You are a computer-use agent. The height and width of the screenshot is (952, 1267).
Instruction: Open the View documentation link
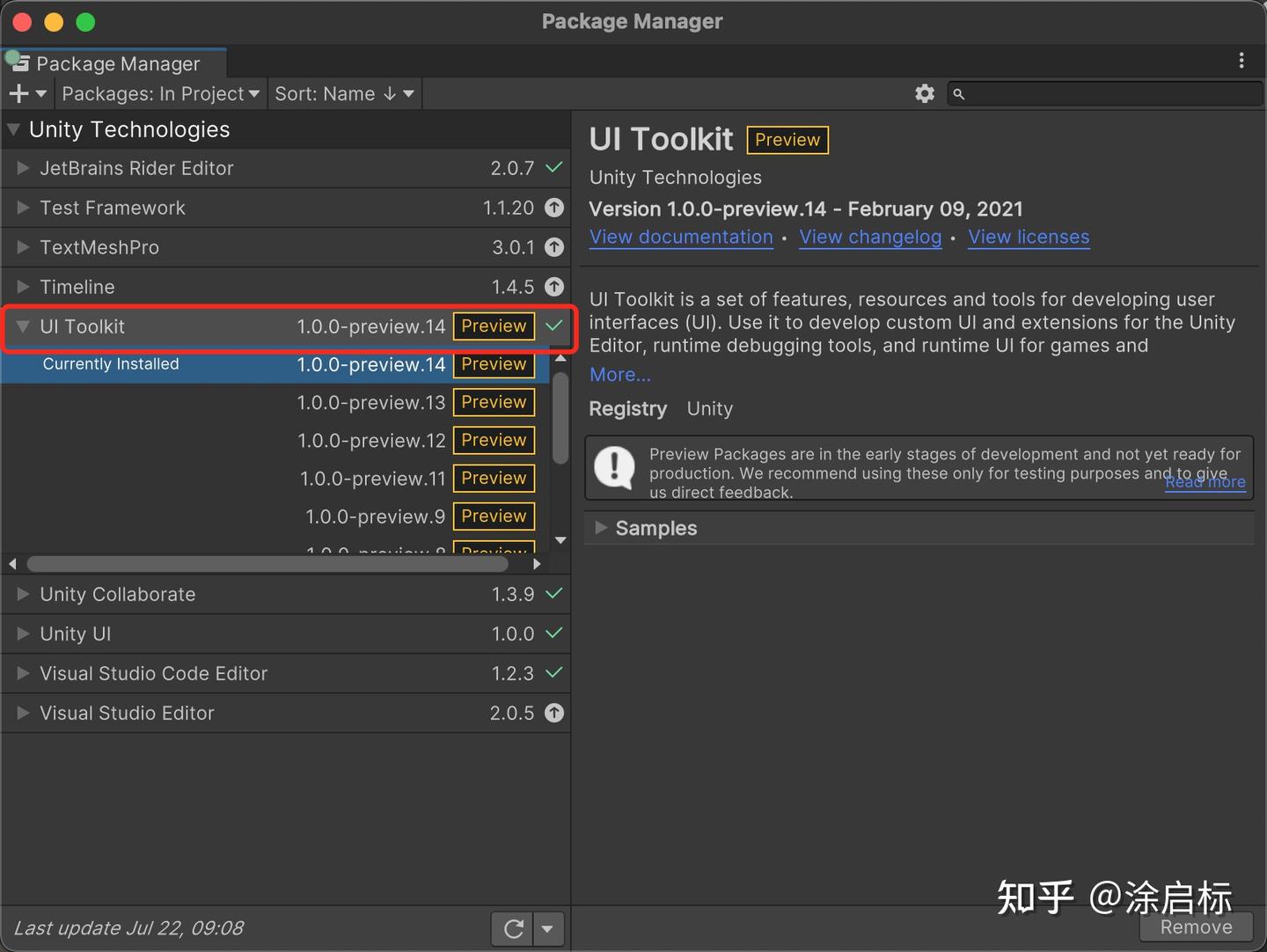(681, 238)
